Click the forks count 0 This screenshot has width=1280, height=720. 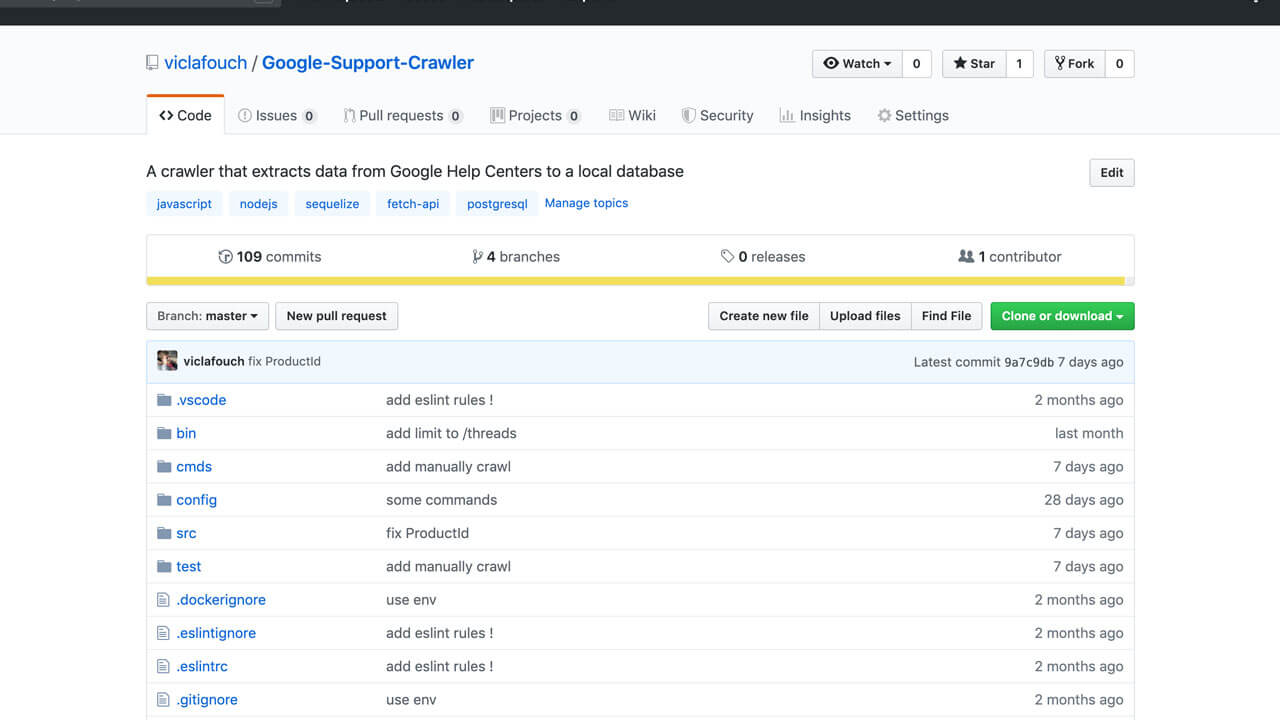click(1120, 63)
